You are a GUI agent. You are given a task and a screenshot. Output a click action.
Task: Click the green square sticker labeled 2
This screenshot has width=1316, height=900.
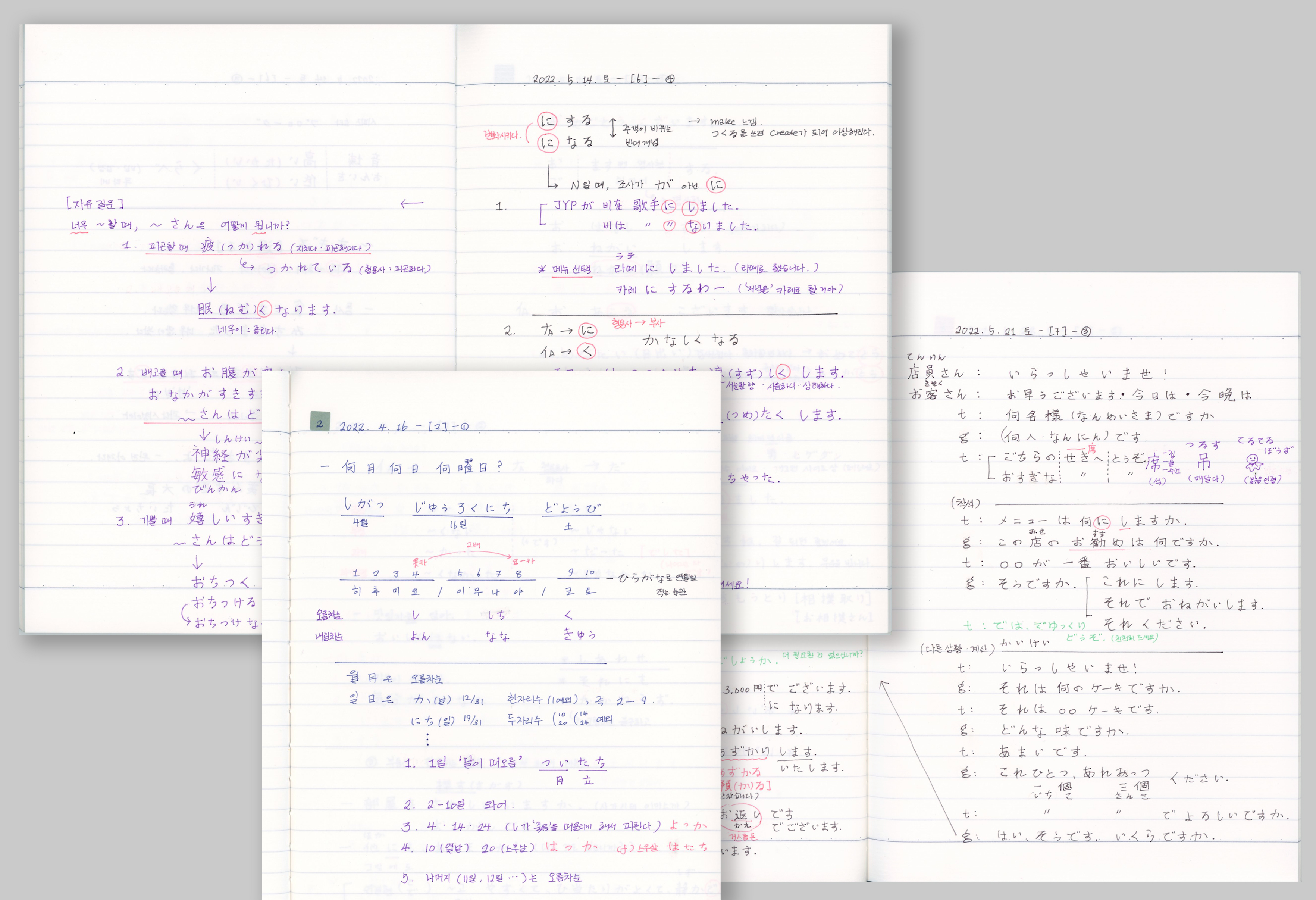click(320, 421)
